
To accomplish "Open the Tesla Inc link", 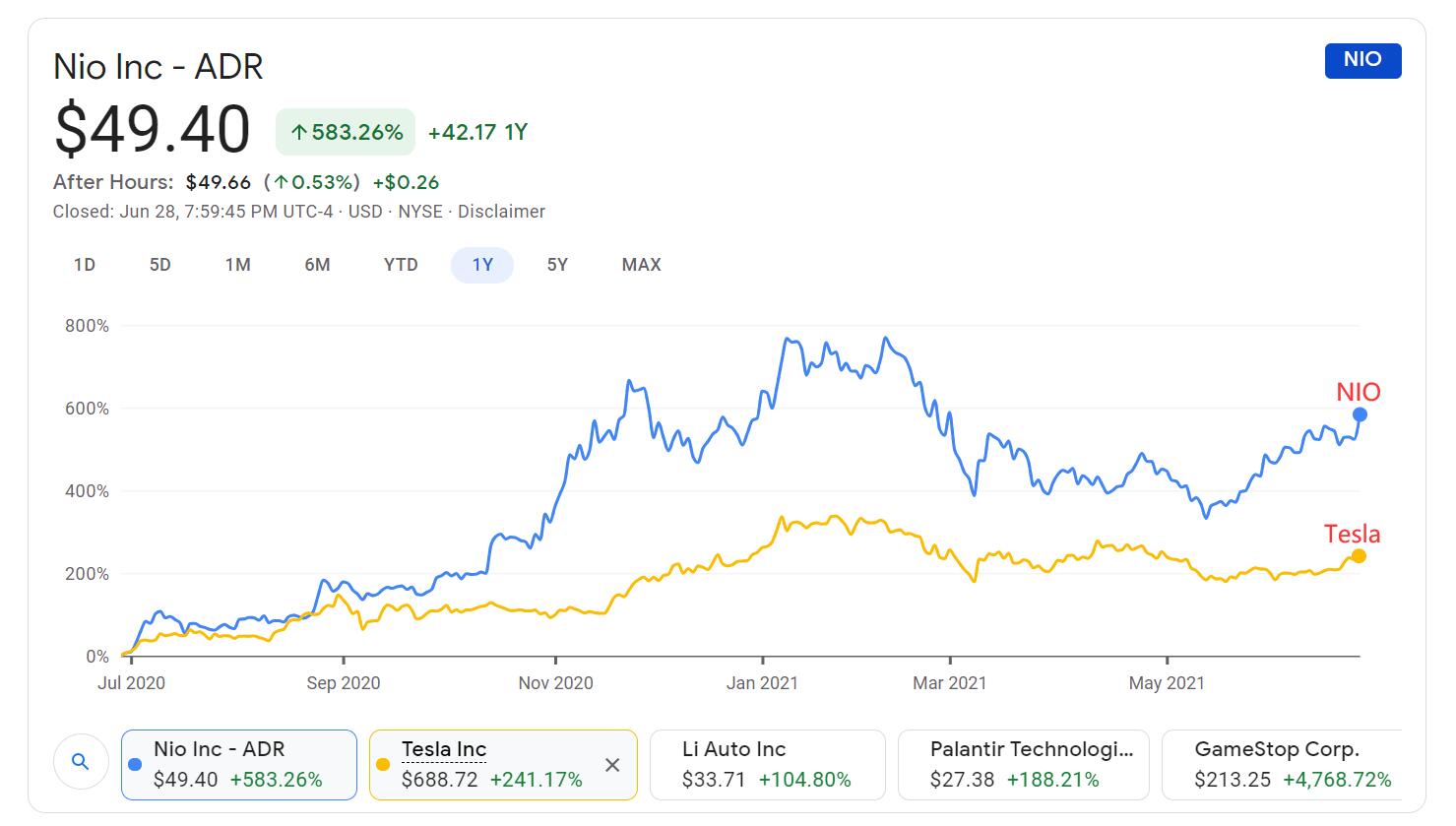I will 444,749.
